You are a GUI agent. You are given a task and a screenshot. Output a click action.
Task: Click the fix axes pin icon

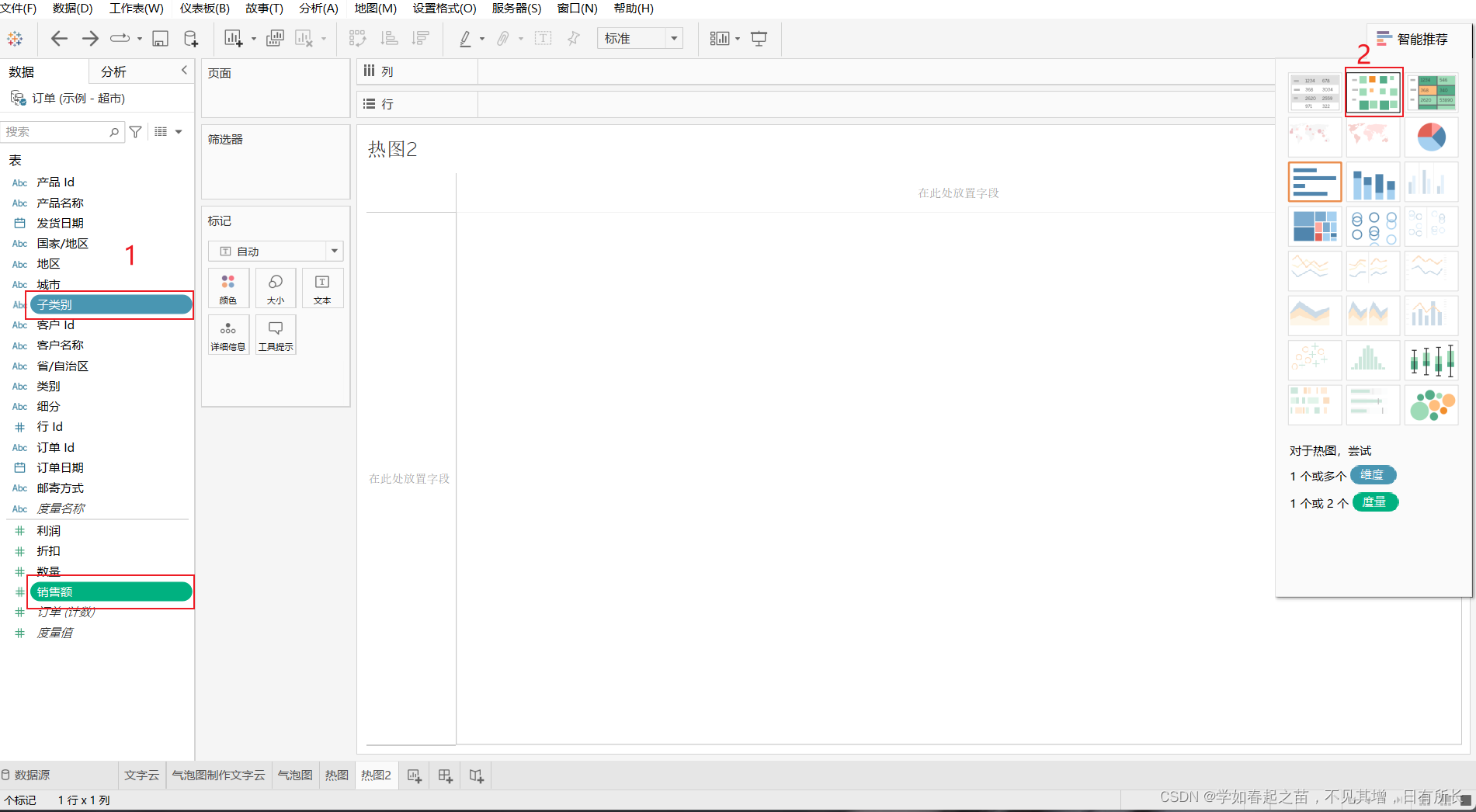pyautogui.click(x=574, y=38)
